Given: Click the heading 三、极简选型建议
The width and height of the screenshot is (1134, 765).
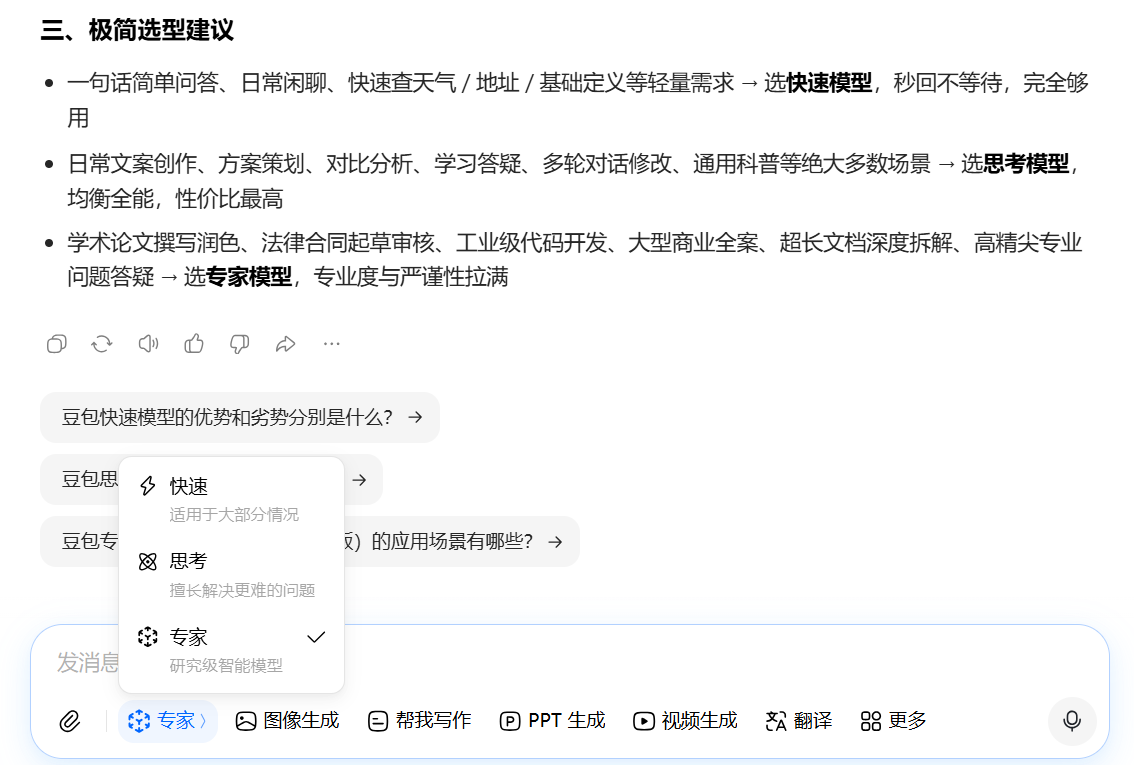Looking at the screenshot, I should pyautogui.click(x=137, y=30).
